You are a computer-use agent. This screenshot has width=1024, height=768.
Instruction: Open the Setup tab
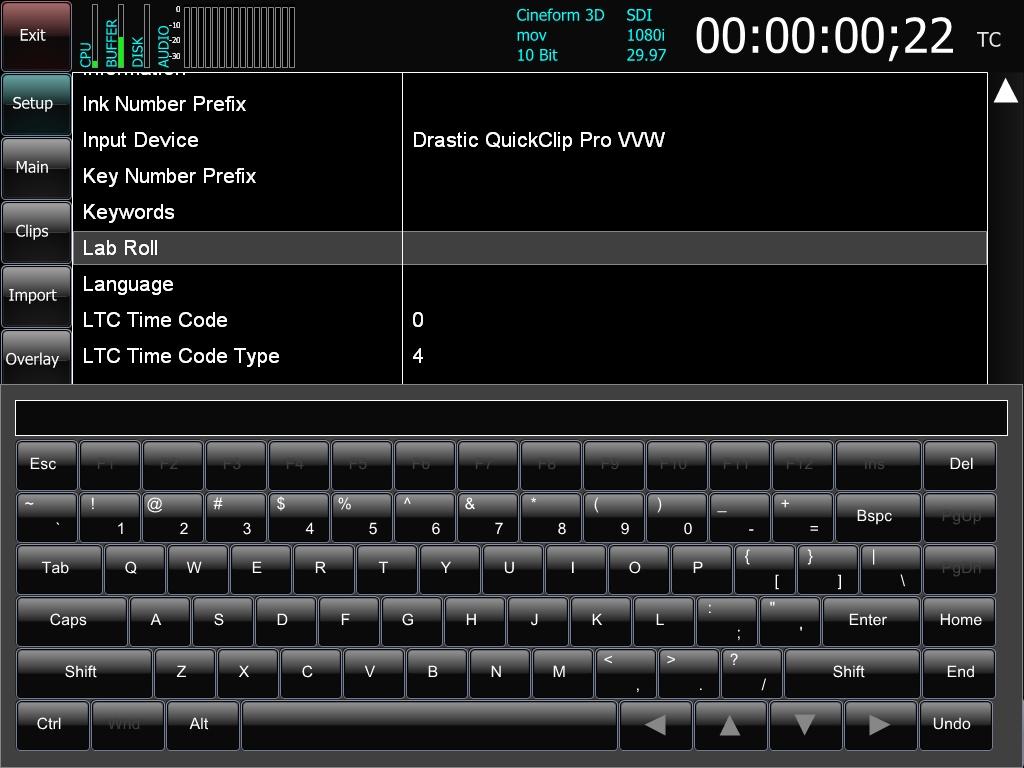pos(37,104)
